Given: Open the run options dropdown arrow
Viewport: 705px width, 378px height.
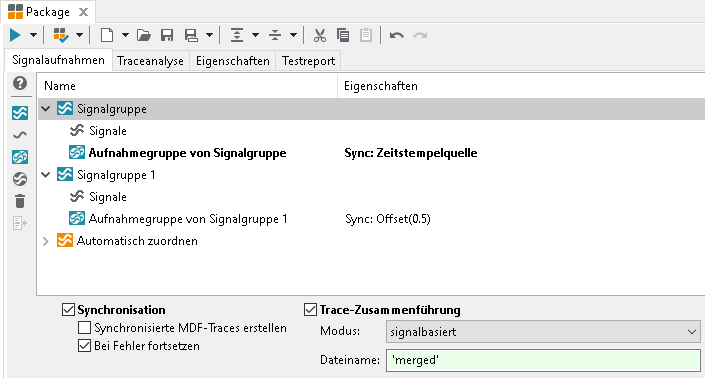Looking at the screenshot, I should pos(33,35).
